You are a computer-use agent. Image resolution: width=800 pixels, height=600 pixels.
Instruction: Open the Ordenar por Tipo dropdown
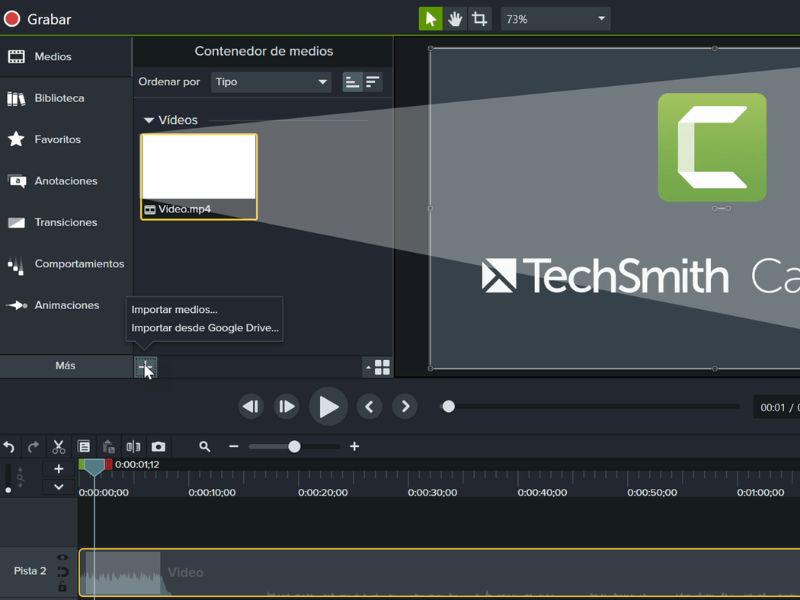coord(272,82)
